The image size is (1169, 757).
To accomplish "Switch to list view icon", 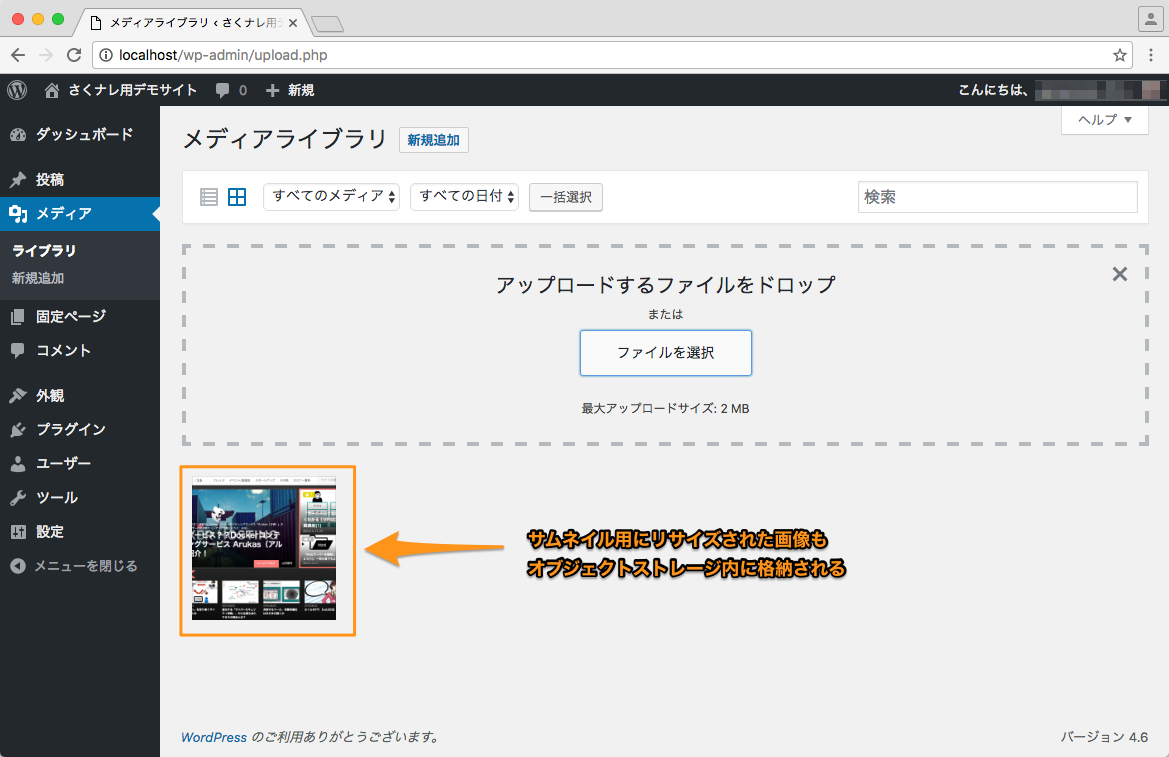I will point(209,197).
